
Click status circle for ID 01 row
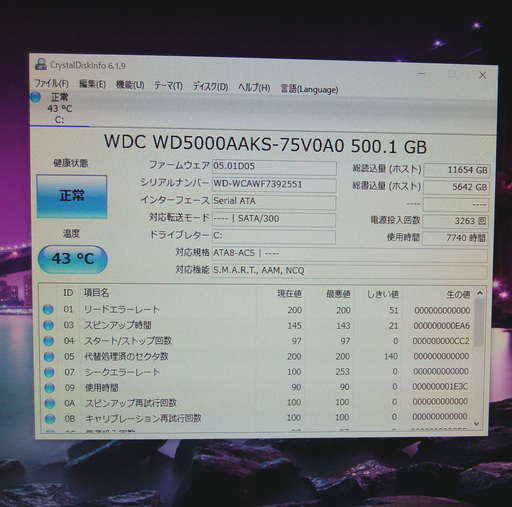point(48,310)
